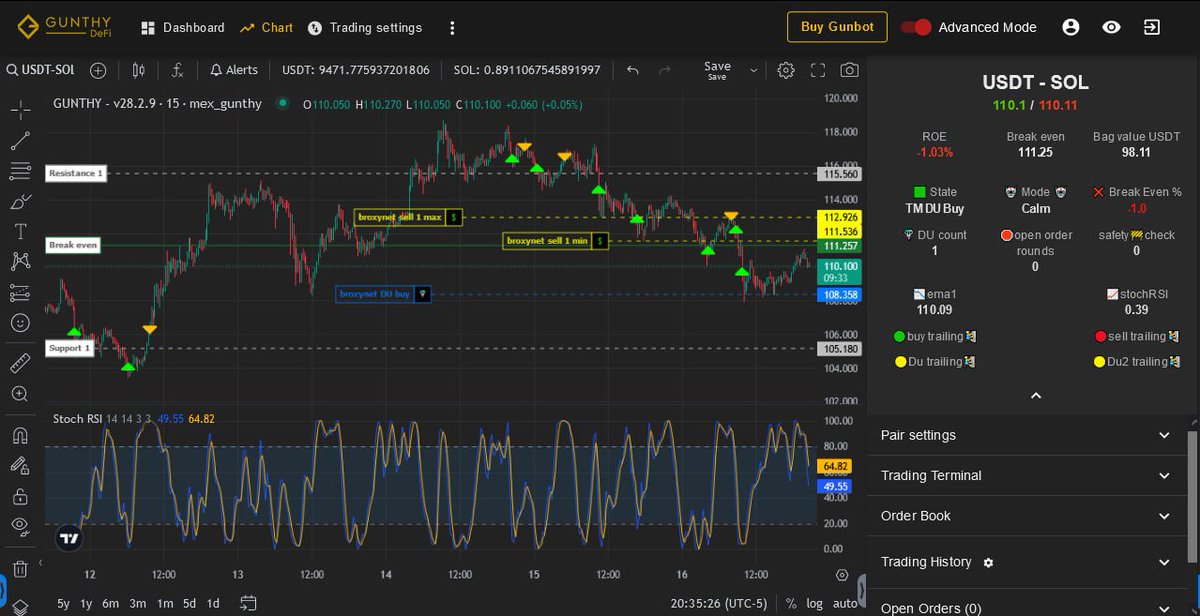
Task: Toggle the auto scale button
Action: point(845,604)
